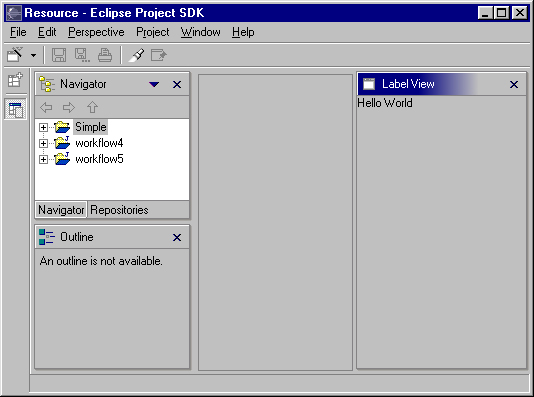Click the Hello World label text
The height and width of the screenshot is (397, 534).
point(385,103)
